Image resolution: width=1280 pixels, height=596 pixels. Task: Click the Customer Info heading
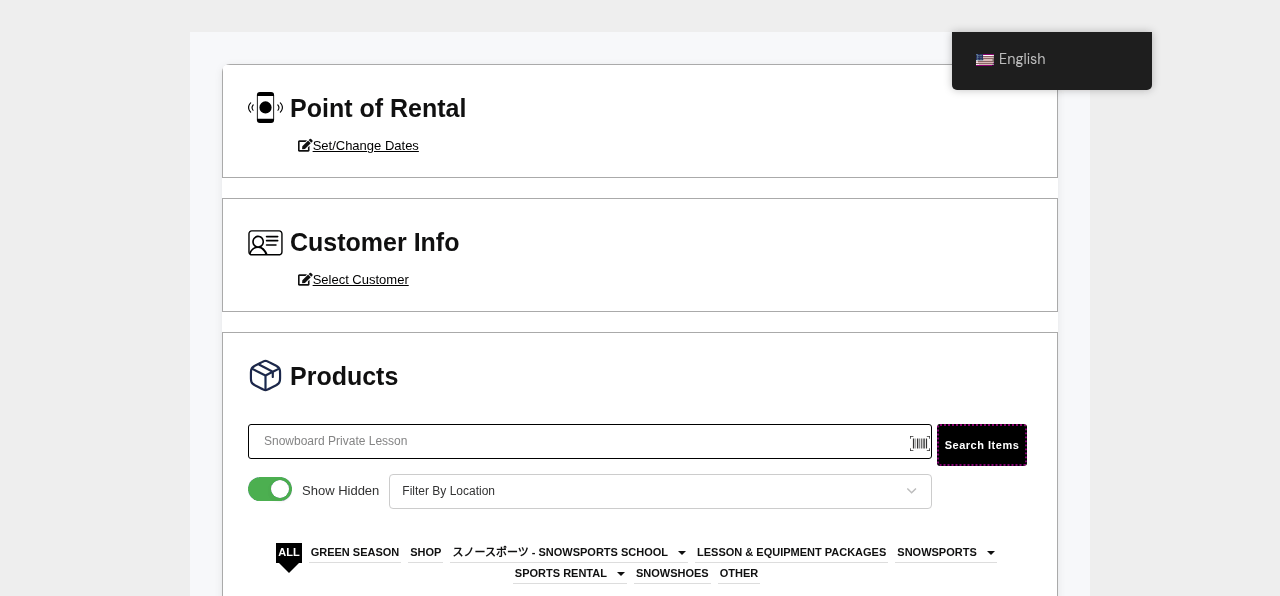(375, 243)
